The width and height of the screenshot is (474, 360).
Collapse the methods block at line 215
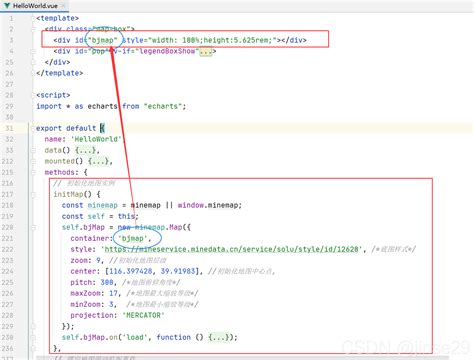(x=33, y=172)
